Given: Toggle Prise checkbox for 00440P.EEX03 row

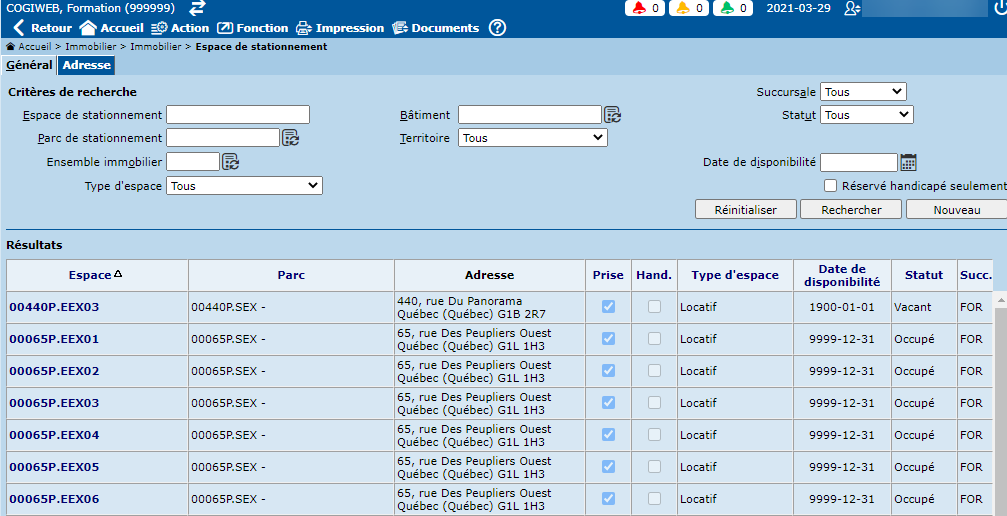Looking at the screenshot, I should (x=608, y=307).
